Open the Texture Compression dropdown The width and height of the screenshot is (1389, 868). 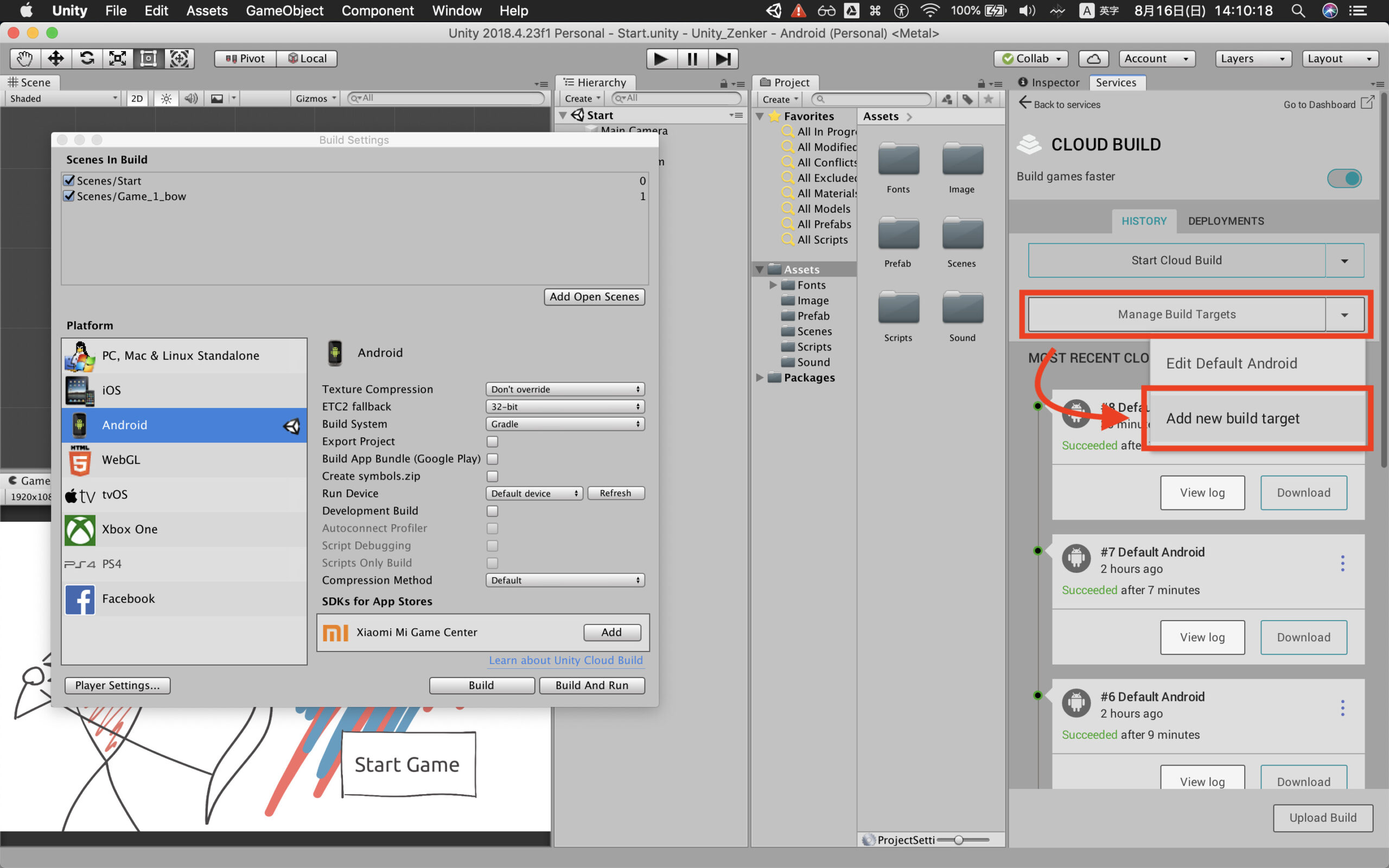click(x=562, y=389)
